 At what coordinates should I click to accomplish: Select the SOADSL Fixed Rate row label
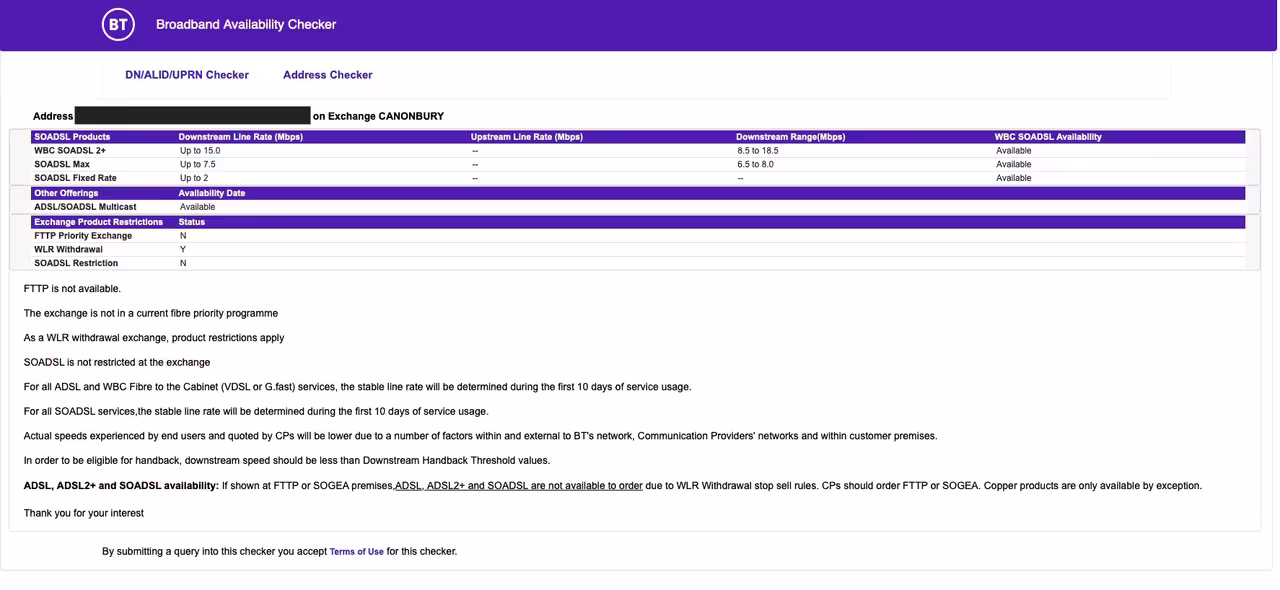(75, 178)
